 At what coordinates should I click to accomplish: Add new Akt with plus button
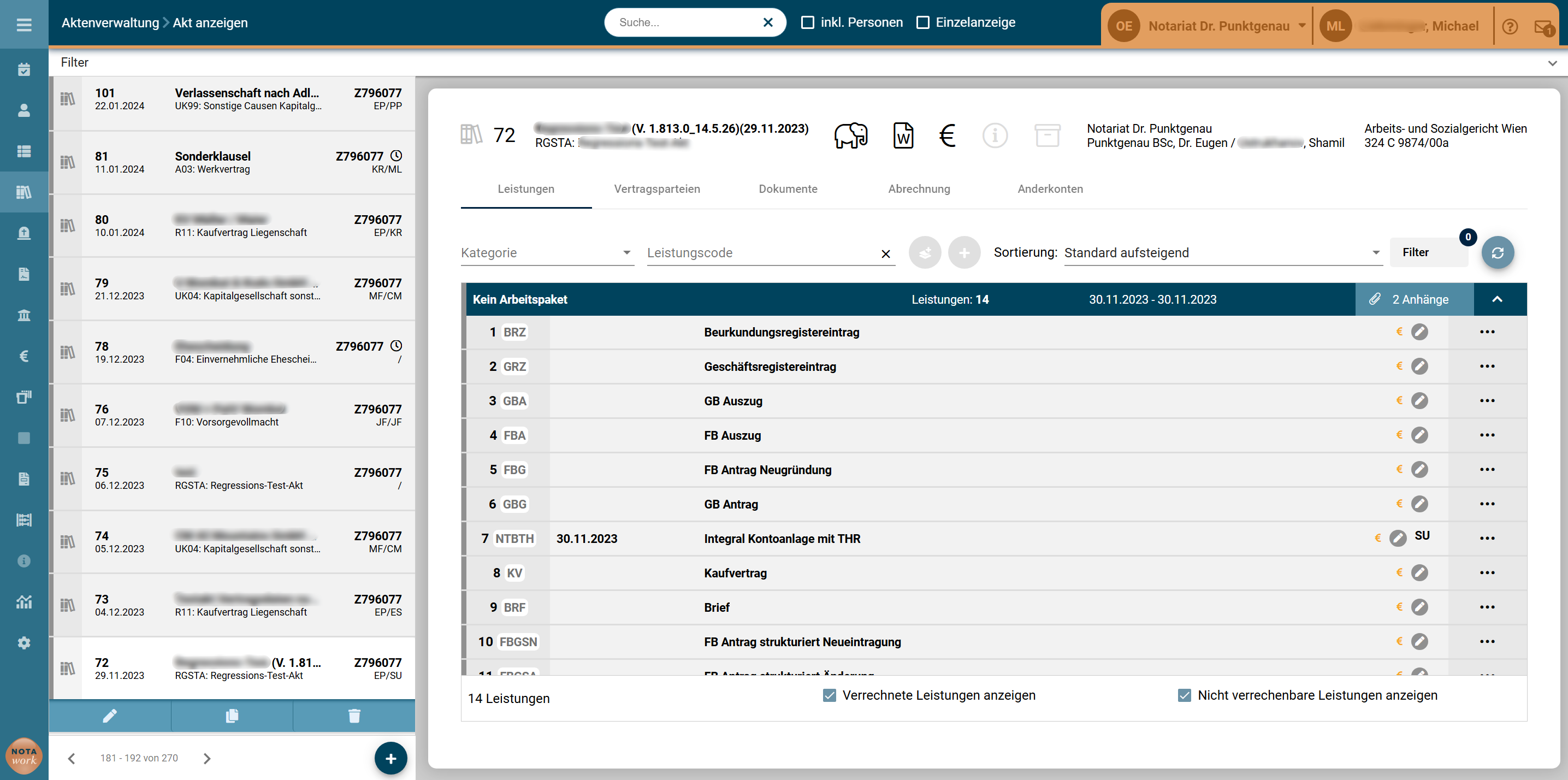[391, 758]
